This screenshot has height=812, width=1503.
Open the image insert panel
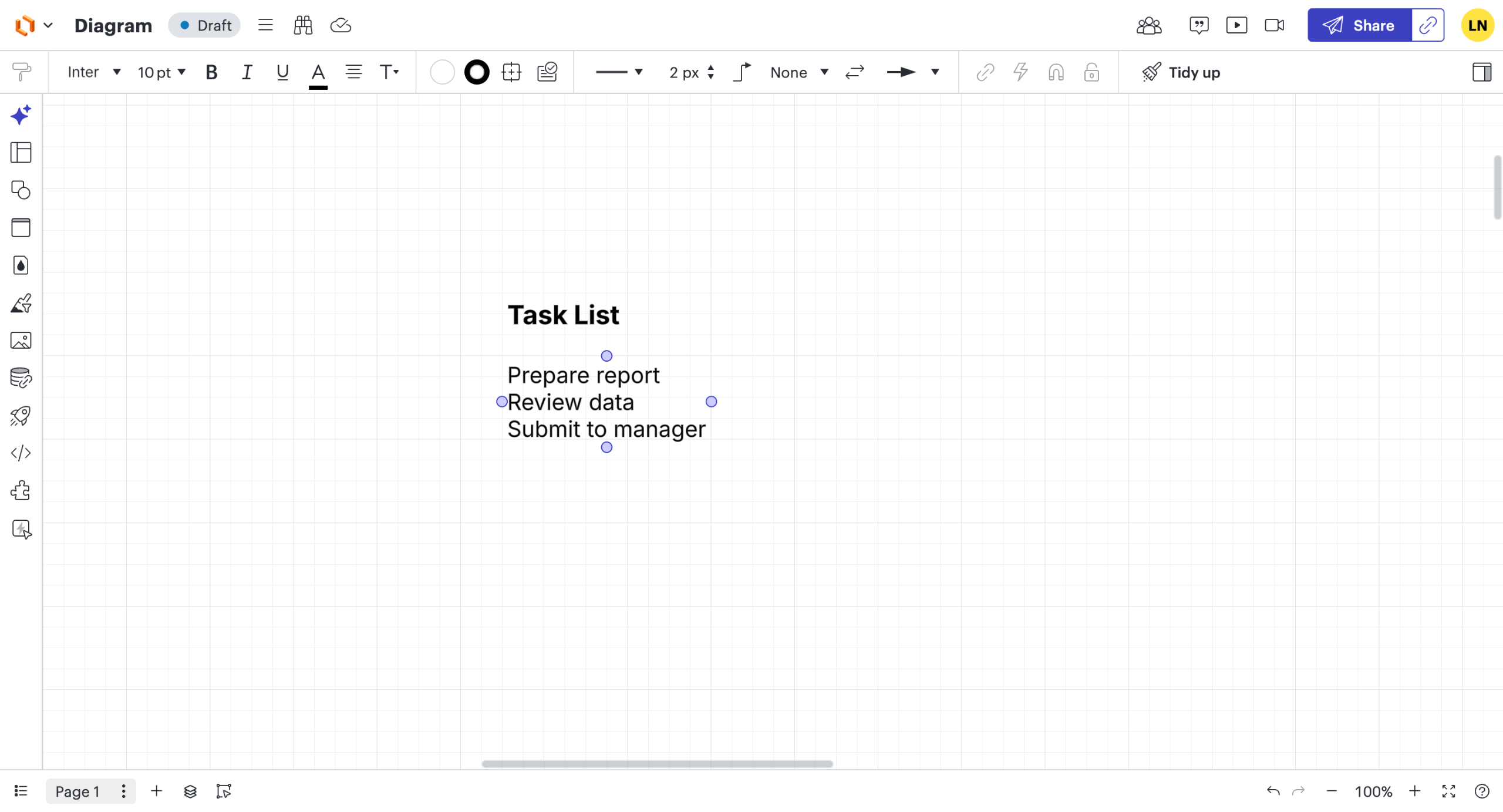21,341
